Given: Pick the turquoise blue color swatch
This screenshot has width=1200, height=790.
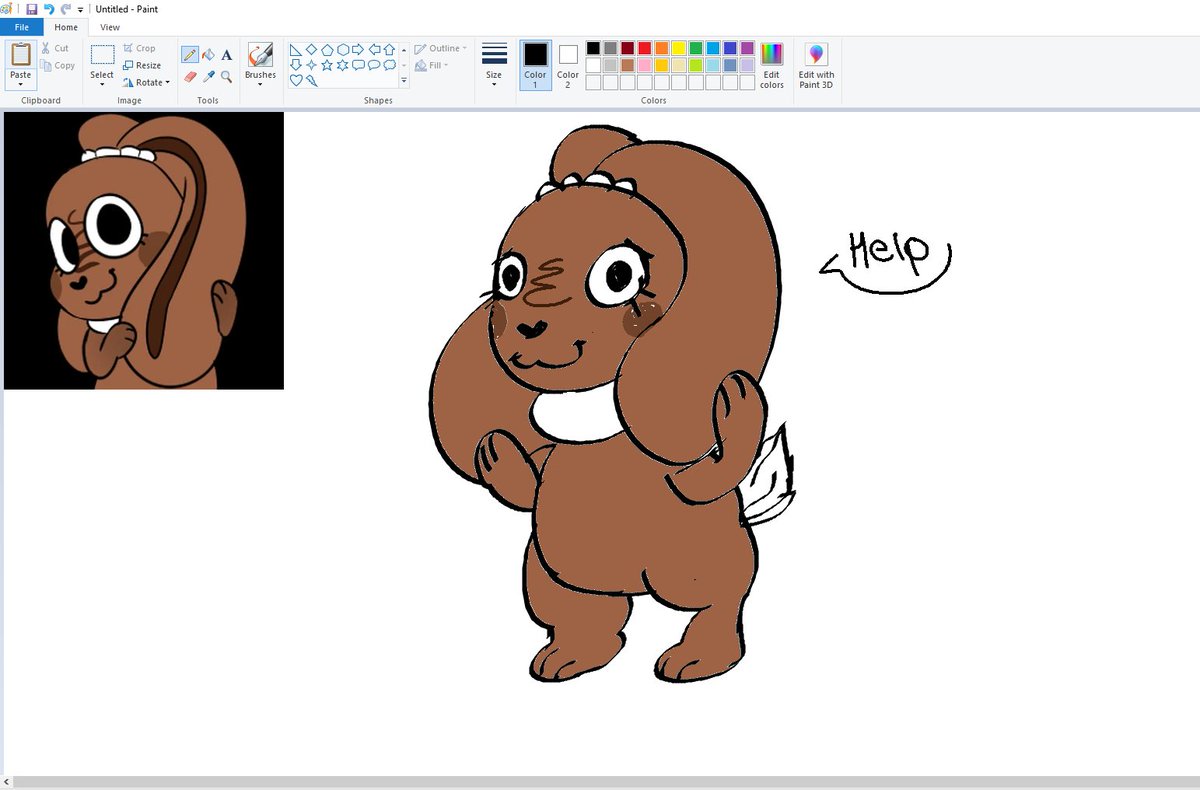Looking at the screenshot, I should pos(713,48).
